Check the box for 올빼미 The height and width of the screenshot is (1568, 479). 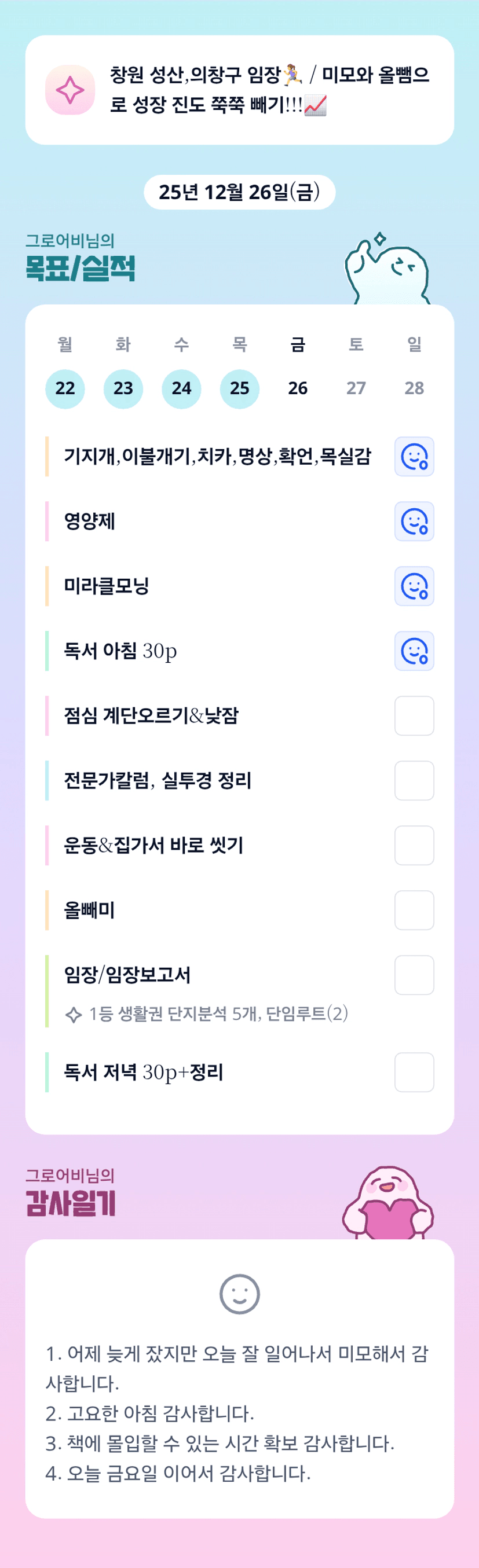coord(414,910)
